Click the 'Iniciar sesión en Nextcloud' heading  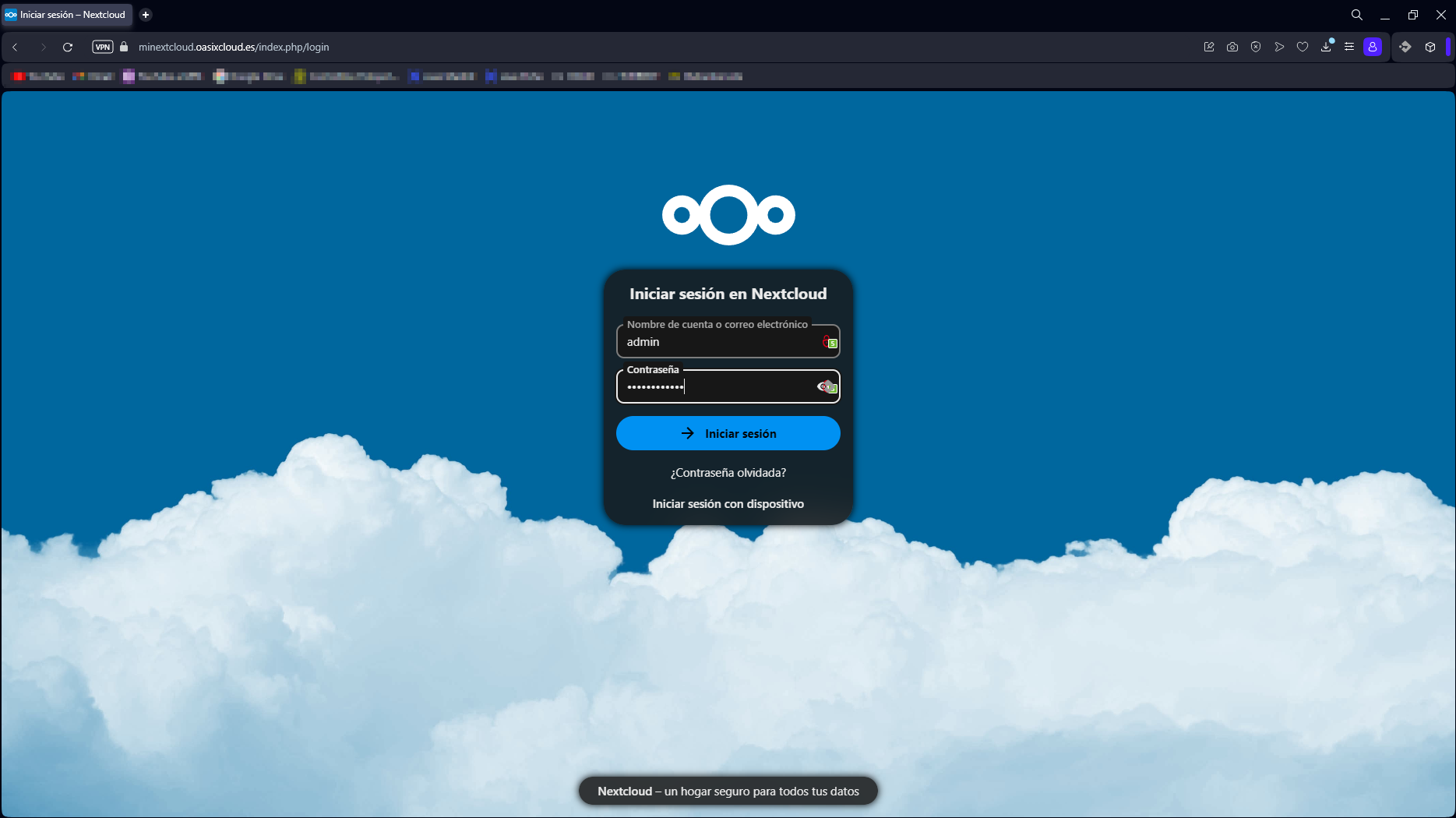[728, 294]
